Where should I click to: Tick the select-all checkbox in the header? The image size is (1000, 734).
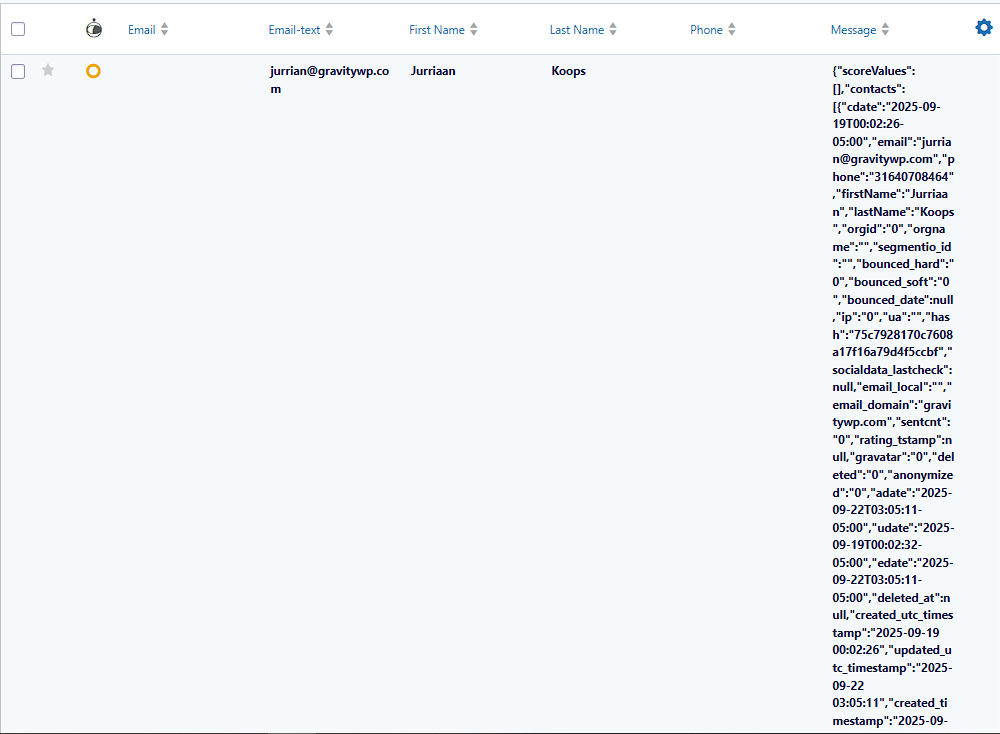18,29
